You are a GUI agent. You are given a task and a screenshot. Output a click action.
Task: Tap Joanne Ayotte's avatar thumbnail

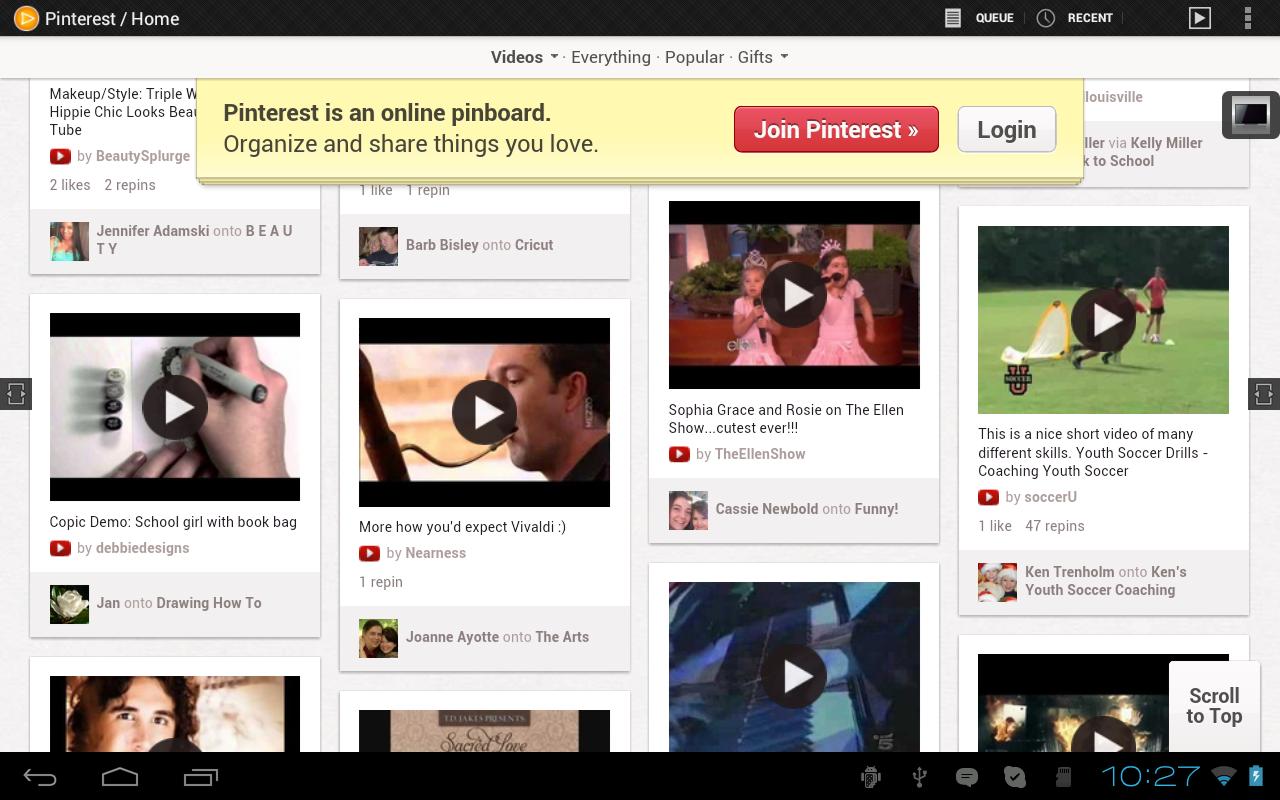click(378, 638)
